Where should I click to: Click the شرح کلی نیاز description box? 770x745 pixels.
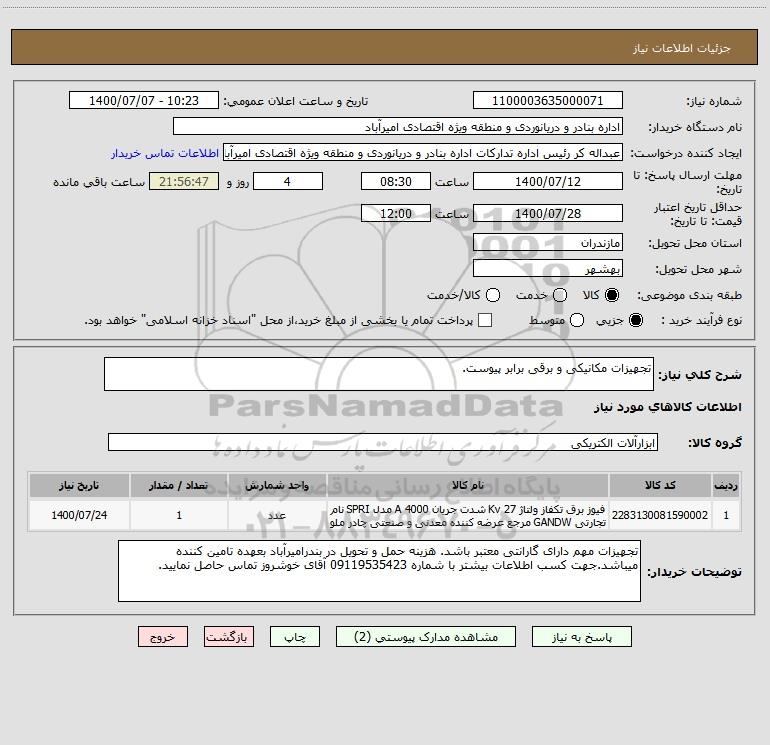pos(379,374)
